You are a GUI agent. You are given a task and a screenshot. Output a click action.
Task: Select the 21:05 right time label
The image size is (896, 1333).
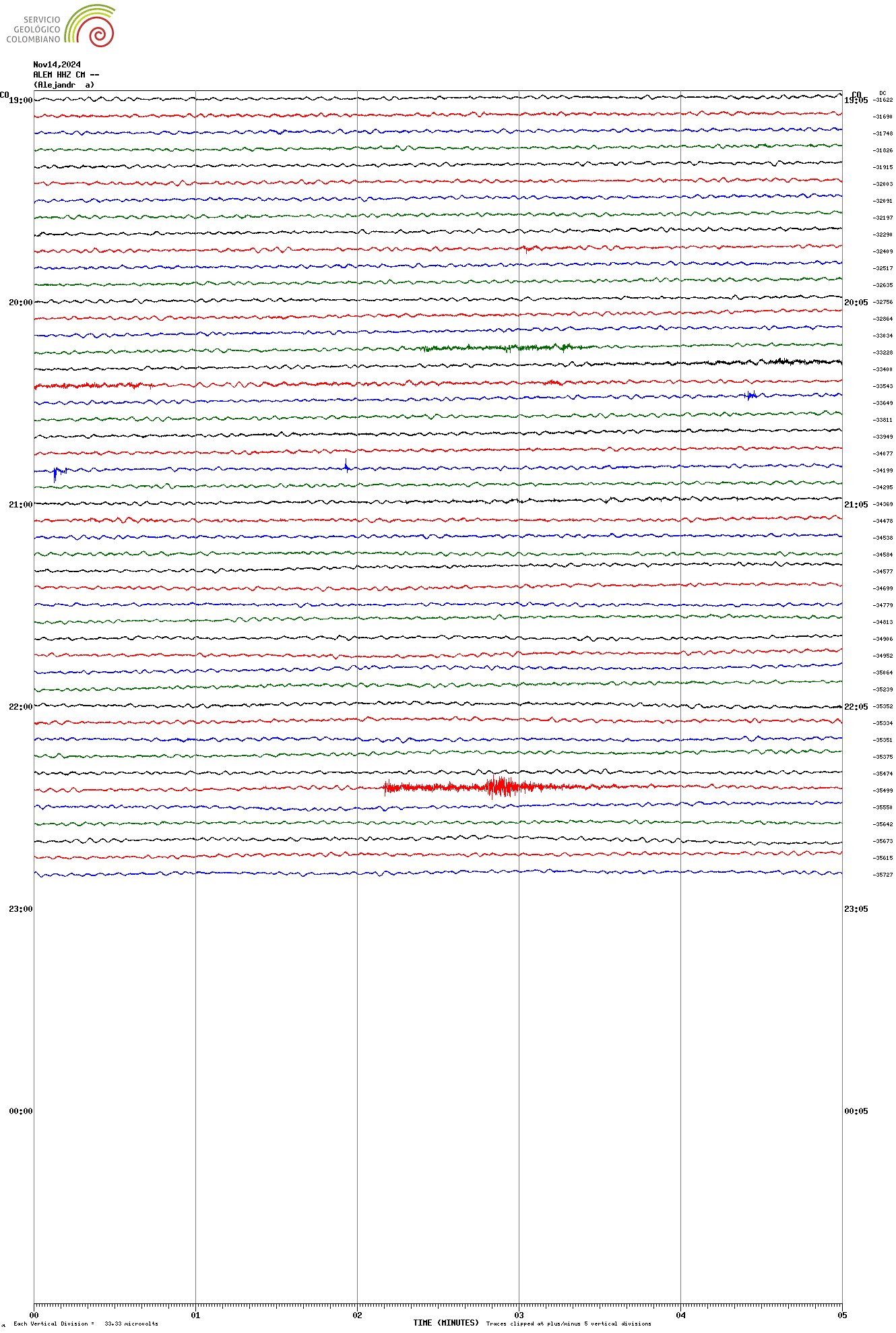click(856, 505)
